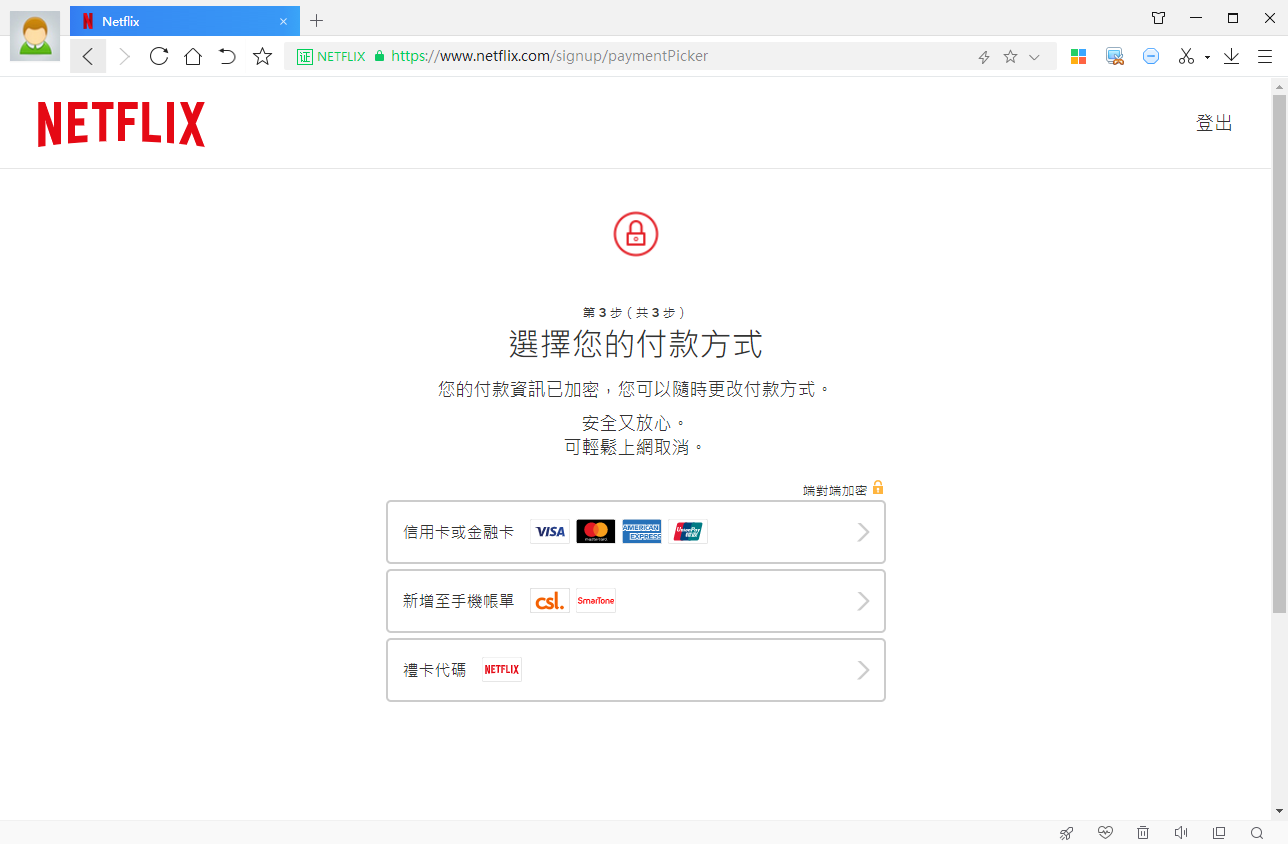Open the downloads icon in toolbar
The height and width of the screenshot is (844, 1288).
coord(1231,57)
